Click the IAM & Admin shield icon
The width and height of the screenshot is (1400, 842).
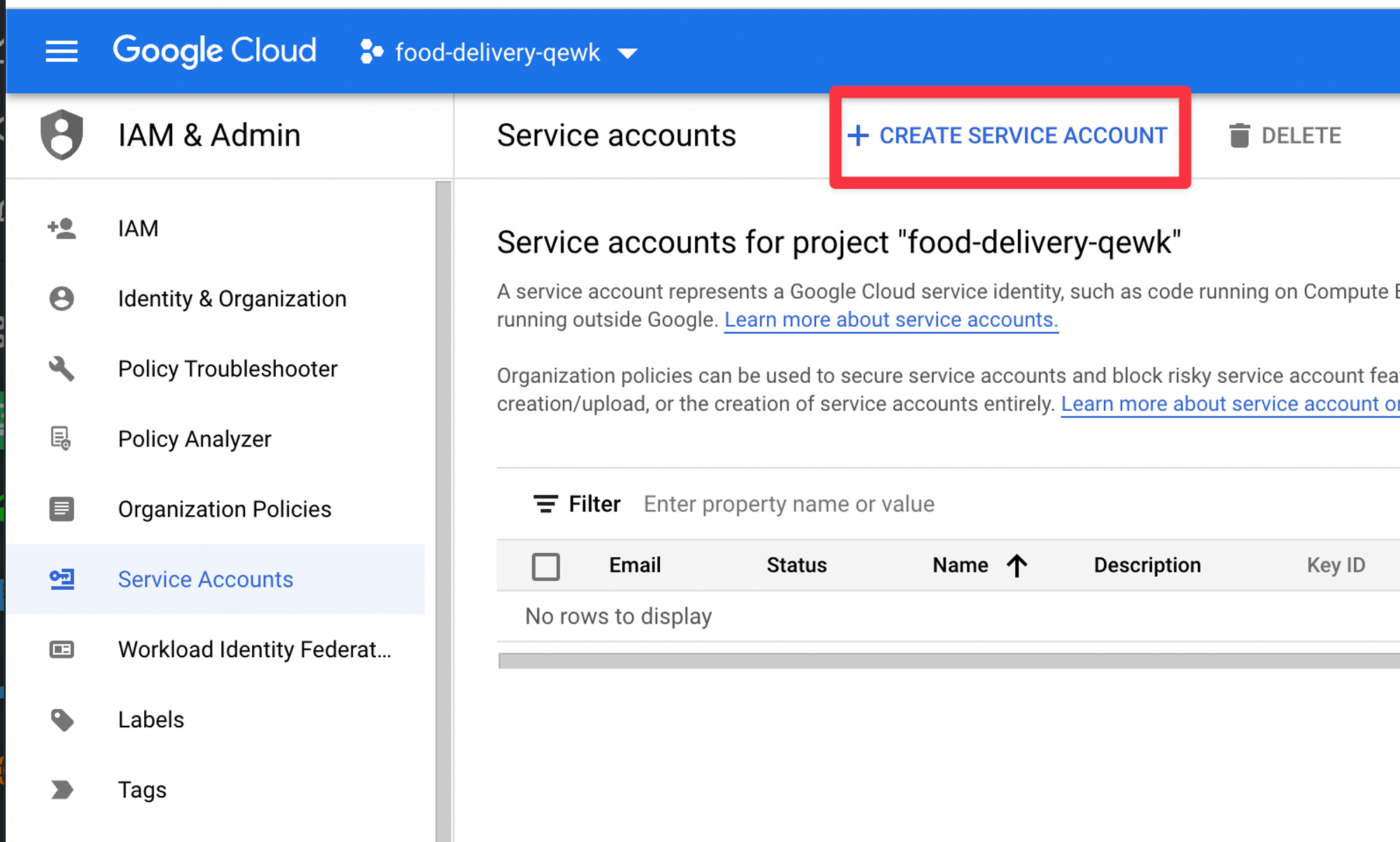point(62,134)
